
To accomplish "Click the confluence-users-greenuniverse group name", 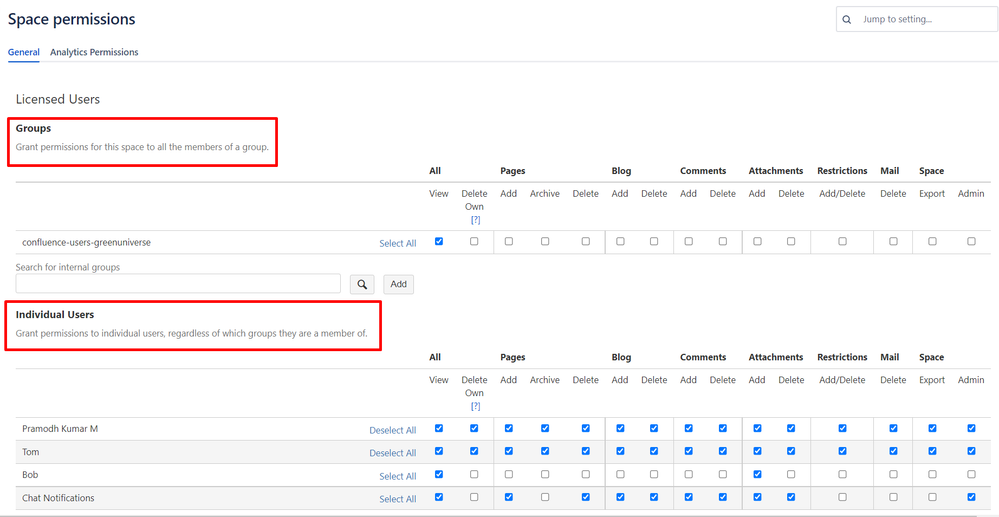I will click(86, 242).
